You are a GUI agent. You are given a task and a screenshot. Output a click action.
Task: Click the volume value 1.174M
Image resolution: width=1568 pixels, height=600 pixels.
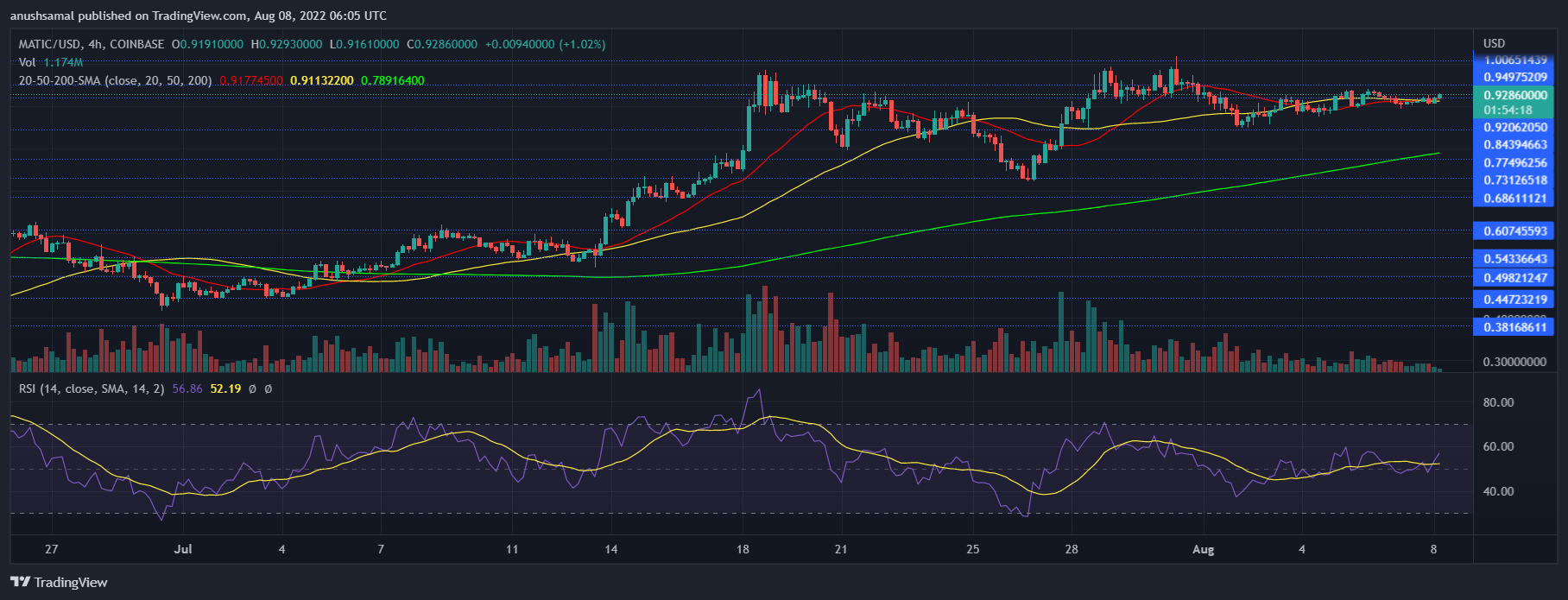63,62
